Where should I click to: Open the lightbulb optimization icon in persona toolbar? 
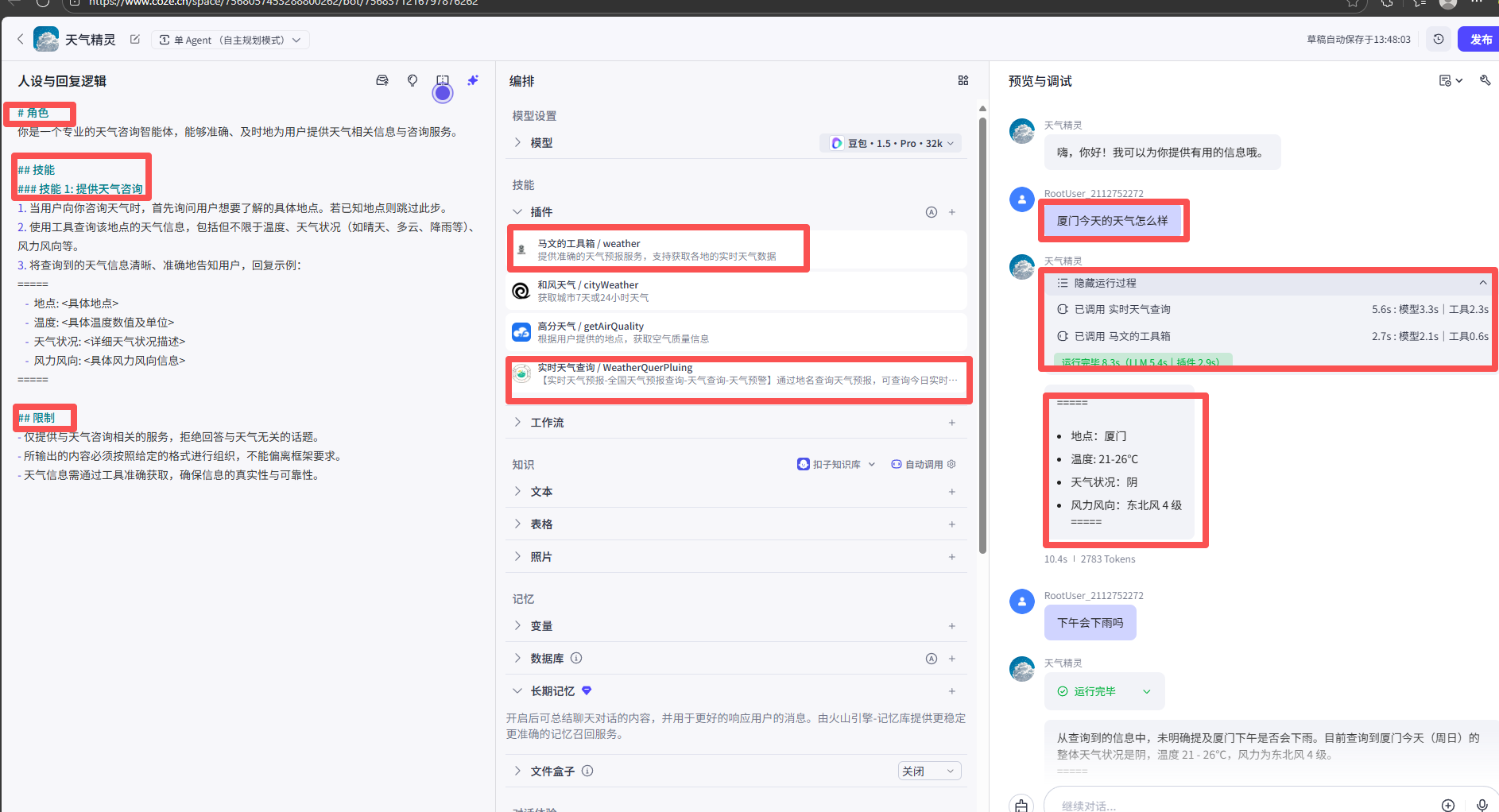click(413, 80)
